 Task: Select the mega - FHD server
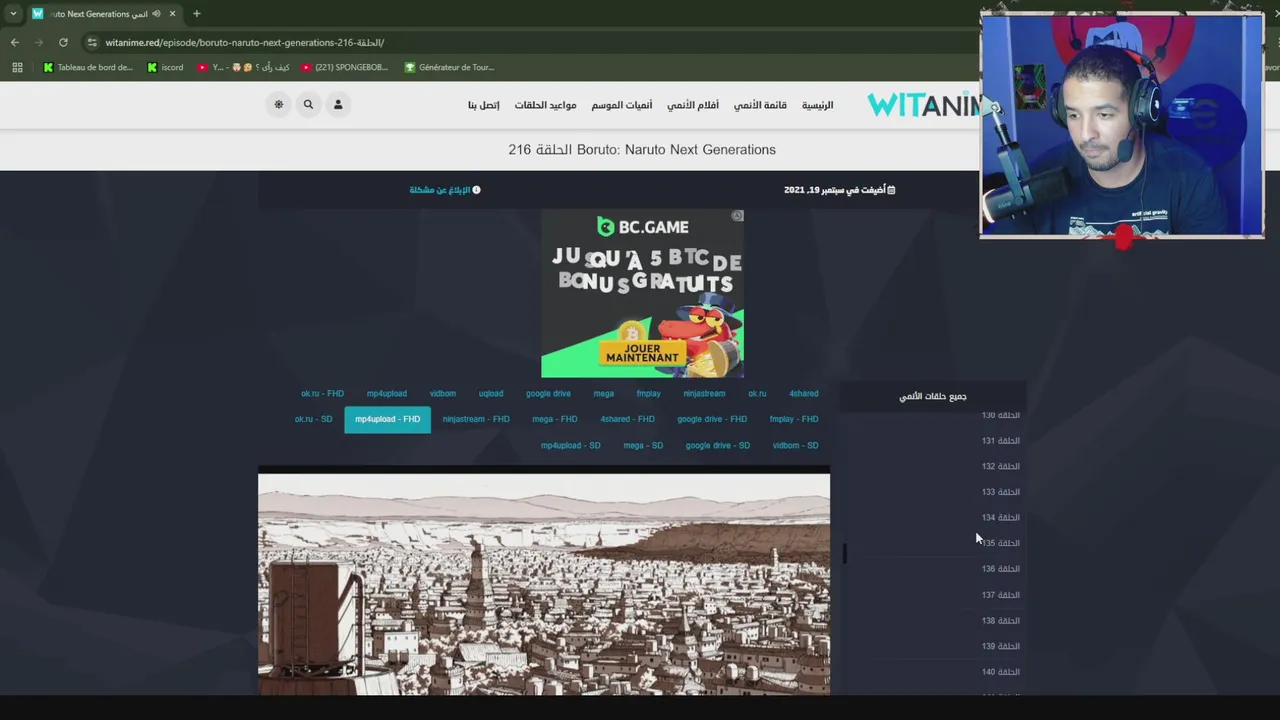[555, 419]
